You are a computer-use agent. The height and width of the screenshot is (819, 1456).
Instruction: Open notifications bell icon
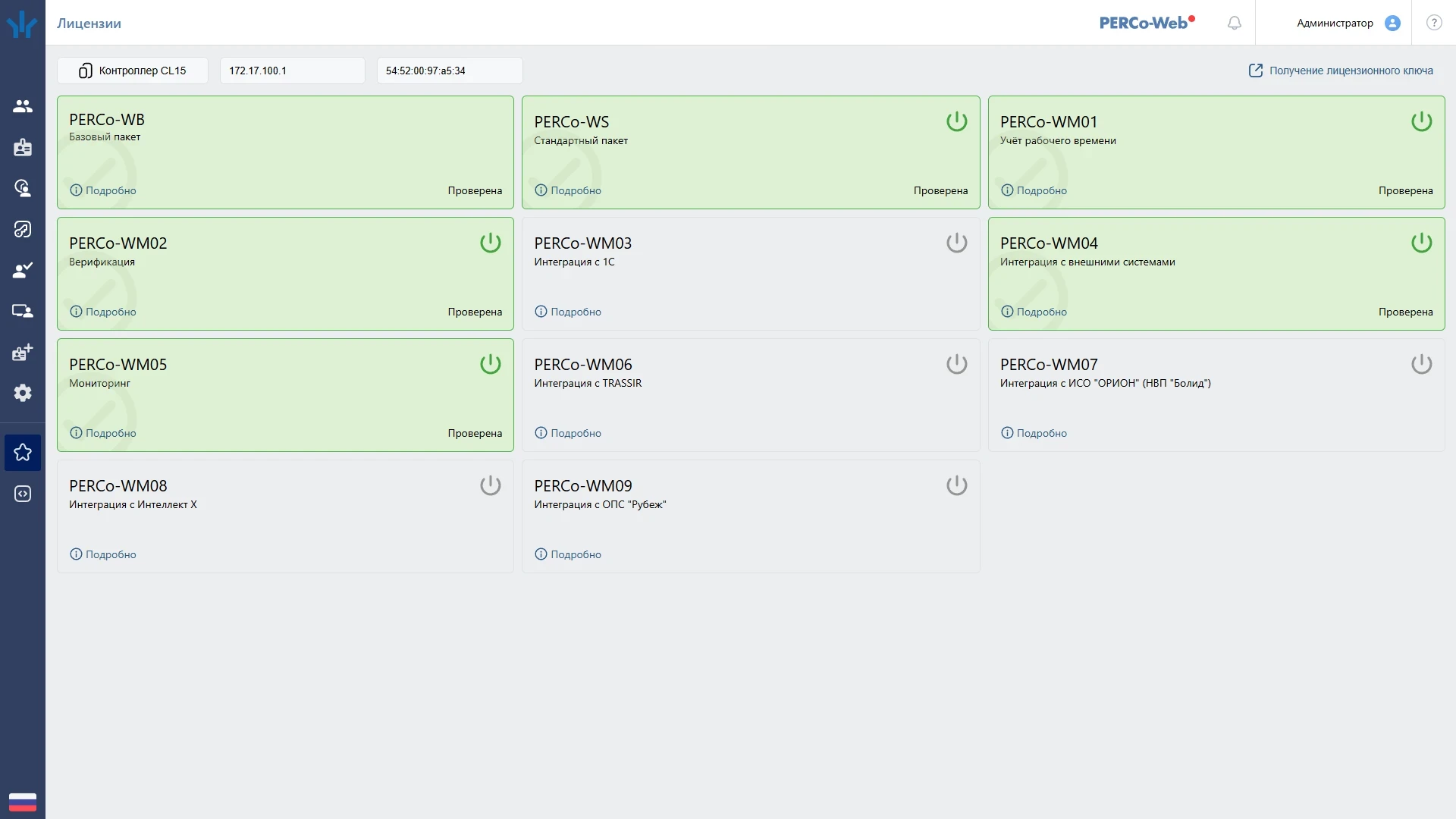(1235, 23)
